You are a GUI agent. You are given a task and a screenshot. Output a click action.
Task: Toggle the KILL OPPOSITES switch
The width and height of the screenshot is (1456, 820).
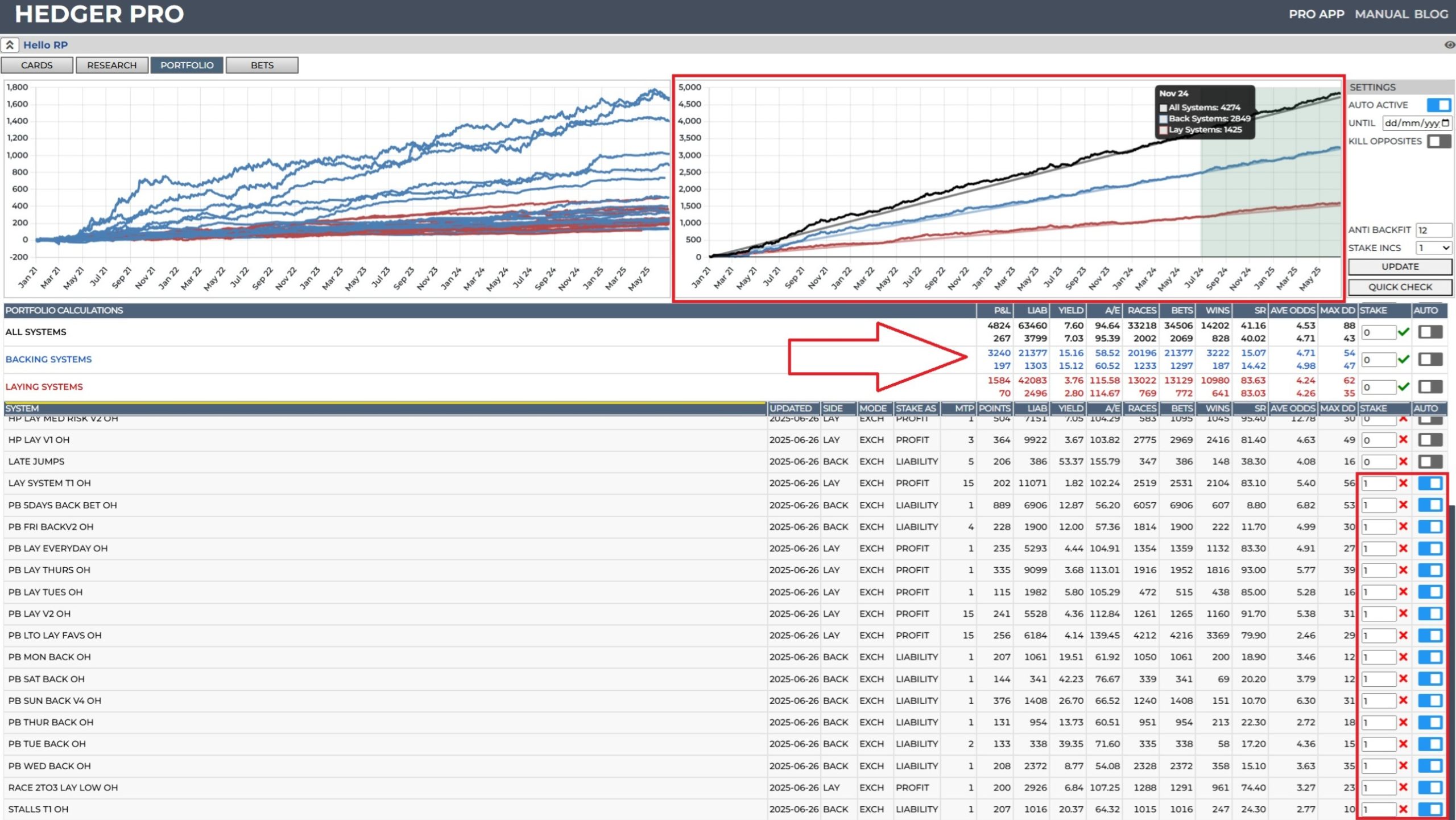[x=1439, y=141]
